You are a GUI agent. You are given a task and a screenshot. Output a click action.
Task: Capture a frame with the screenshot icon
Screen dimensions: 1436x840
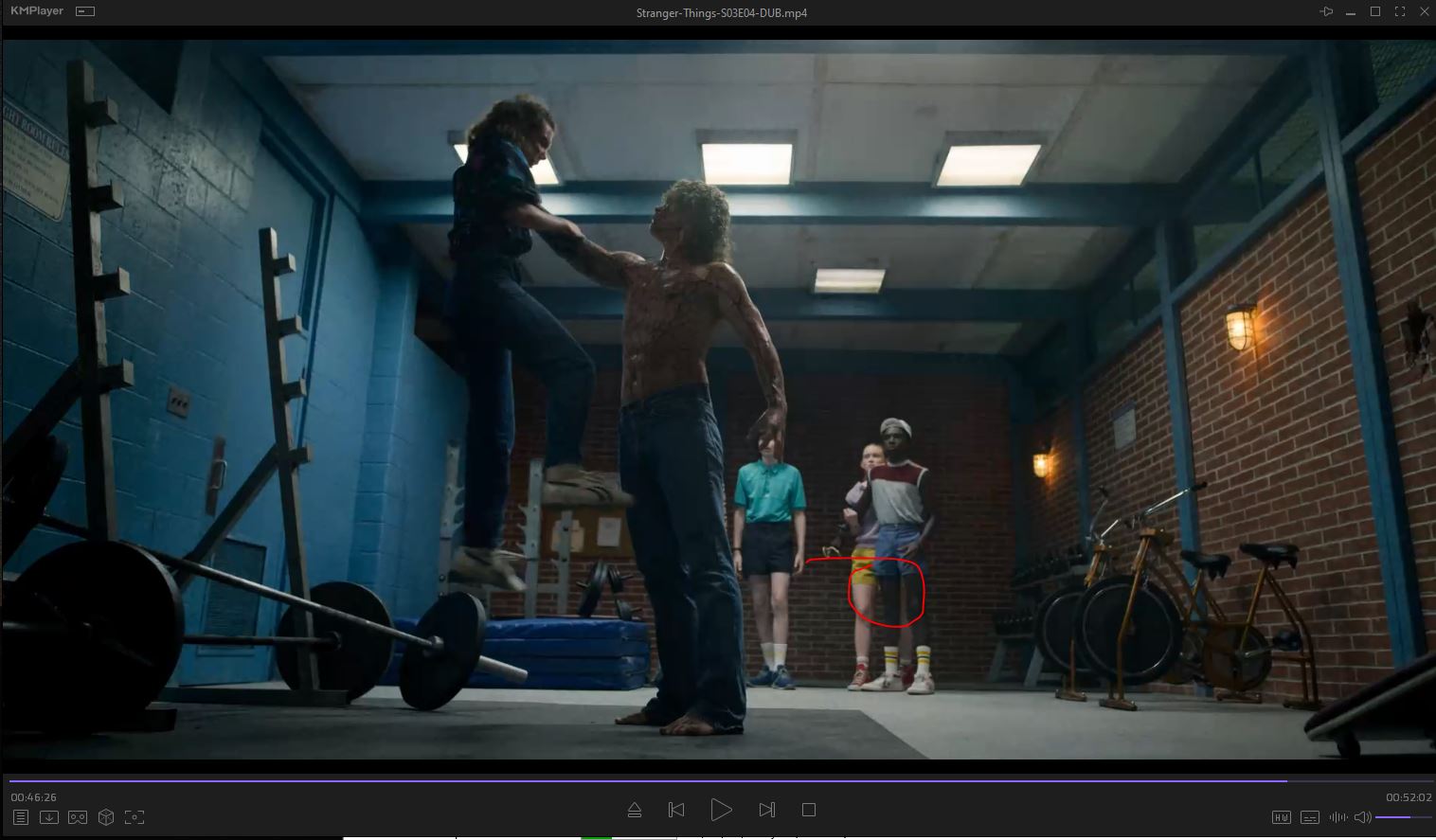pos(135,817)
